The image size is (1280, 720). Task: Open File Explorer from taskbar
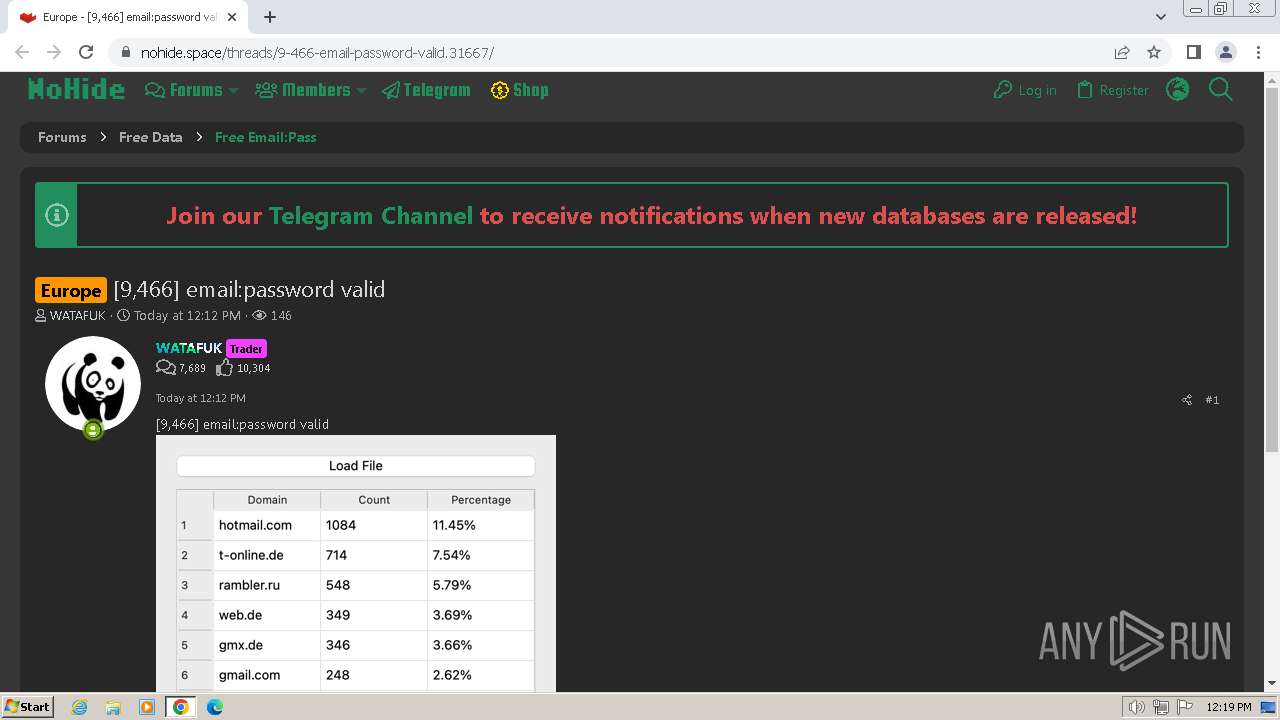tap(113, 707)
